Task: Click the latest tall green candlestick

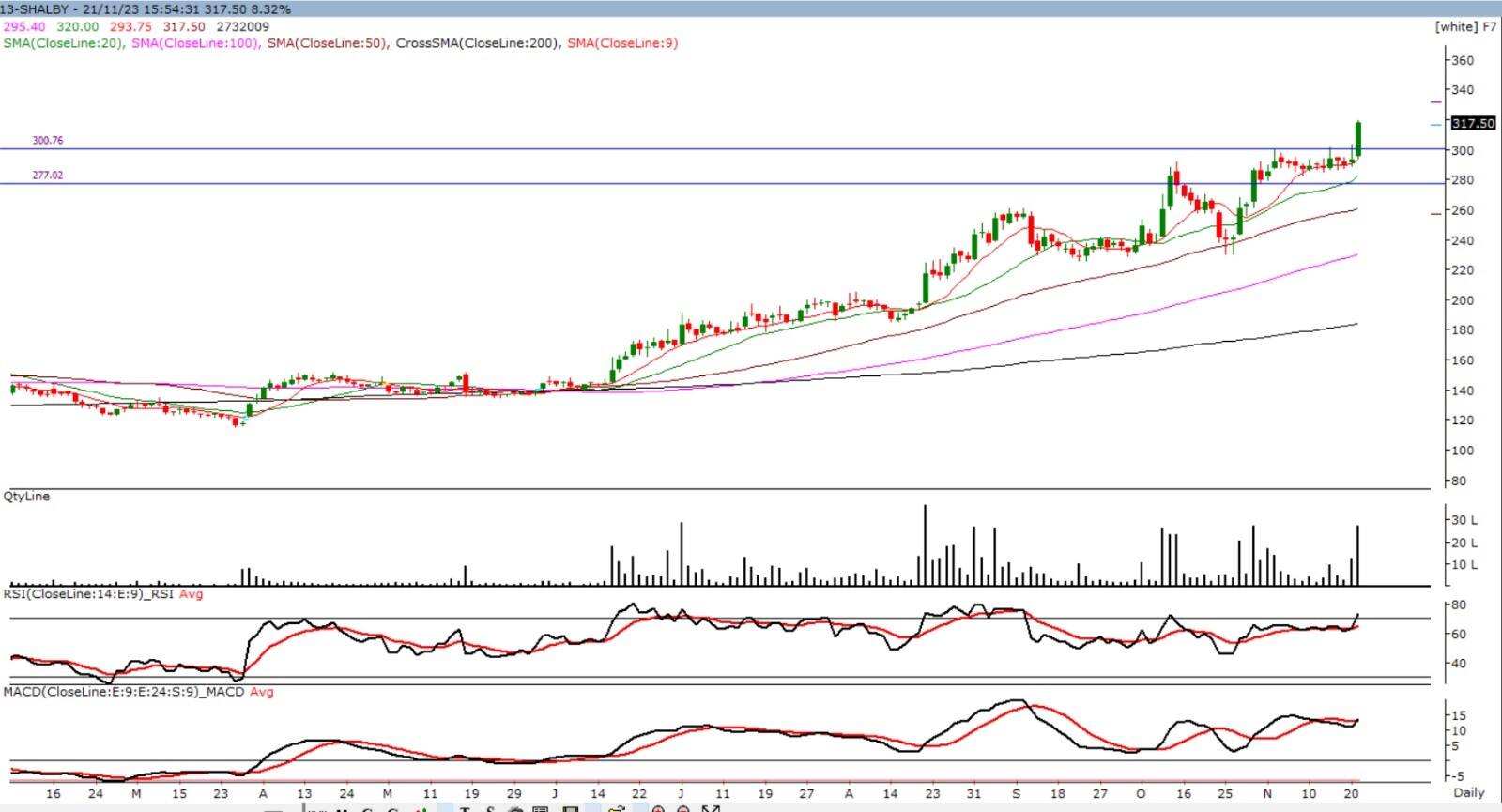Action: pyautogui.click(x=1358, y=139)
